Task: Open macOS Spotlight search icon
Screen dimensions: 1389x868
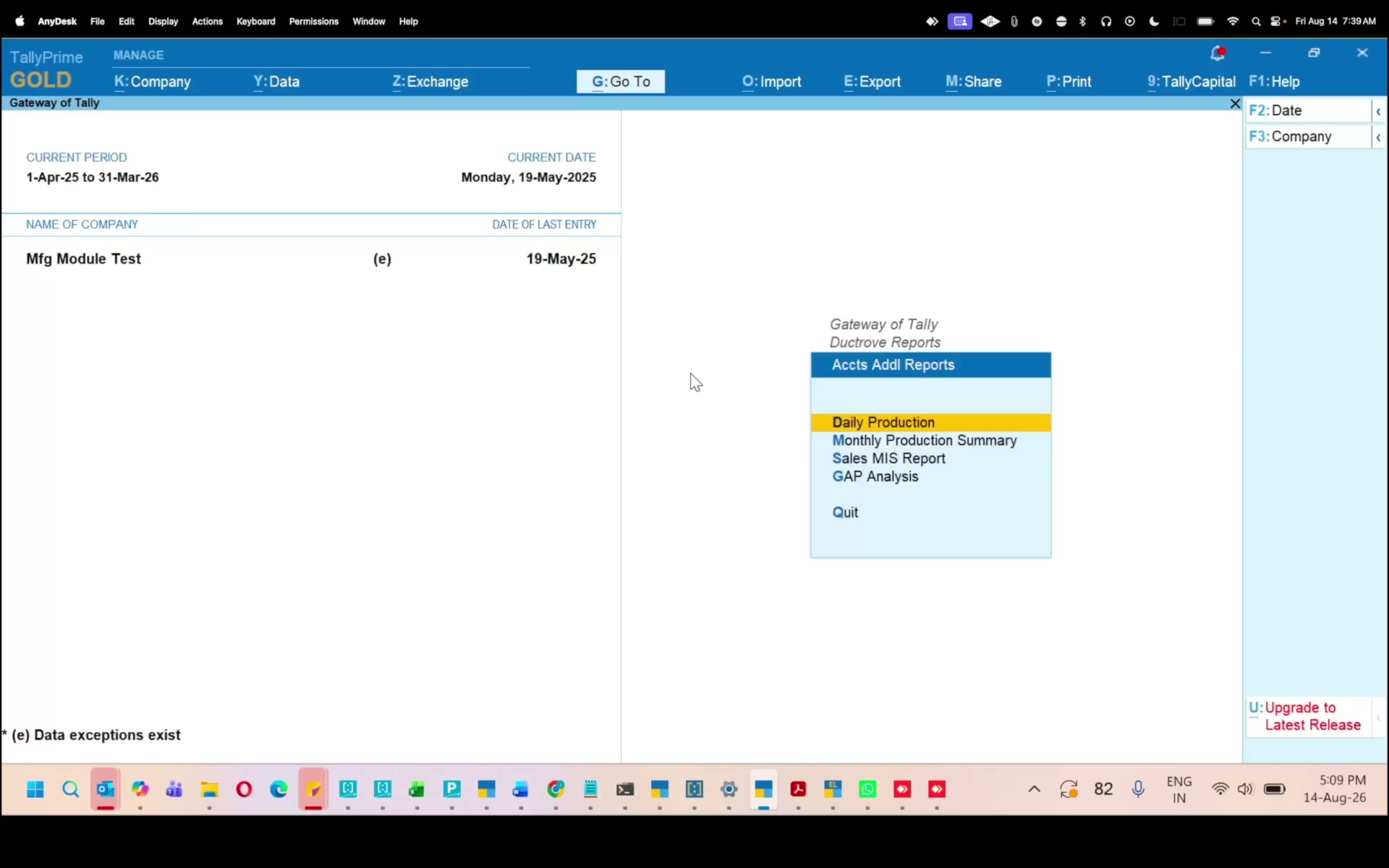Action: [x=1256, y=22]
